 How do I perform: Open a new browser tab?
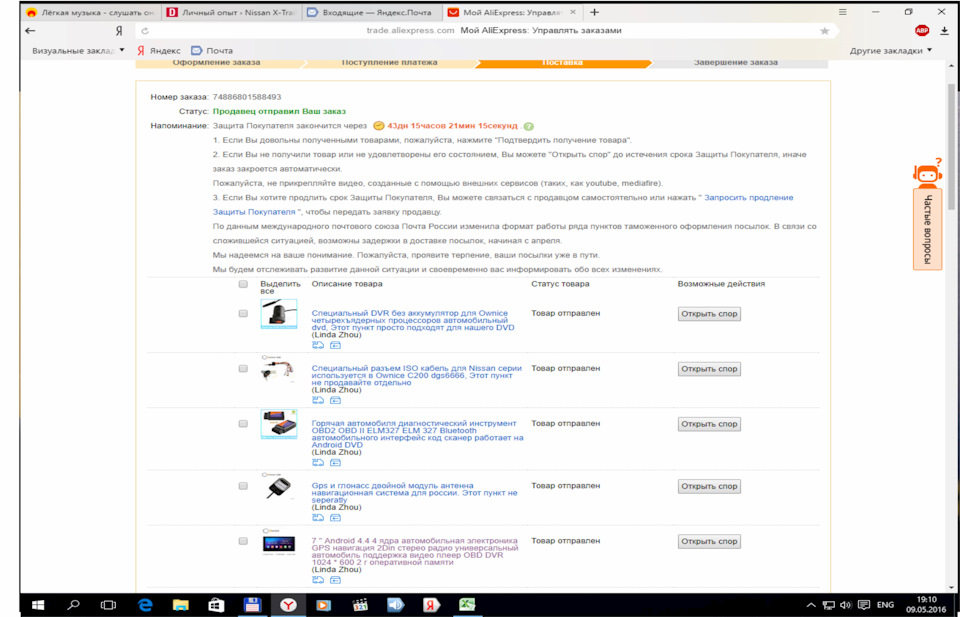pyautogui.click(x=594, y=12)
